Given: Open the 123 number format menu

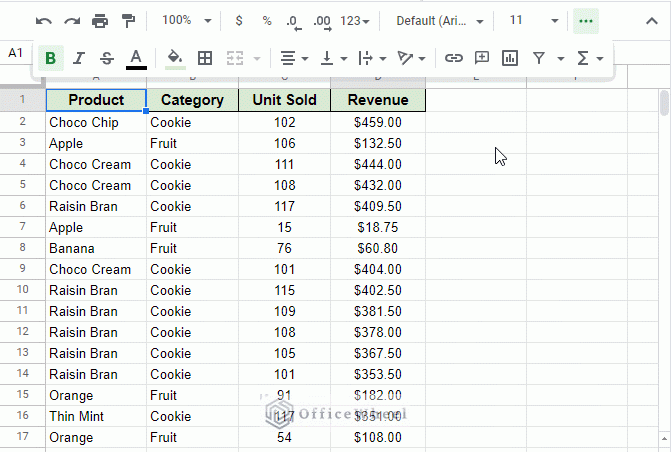Looking at the screenshot, I should [x=355, y=21].
